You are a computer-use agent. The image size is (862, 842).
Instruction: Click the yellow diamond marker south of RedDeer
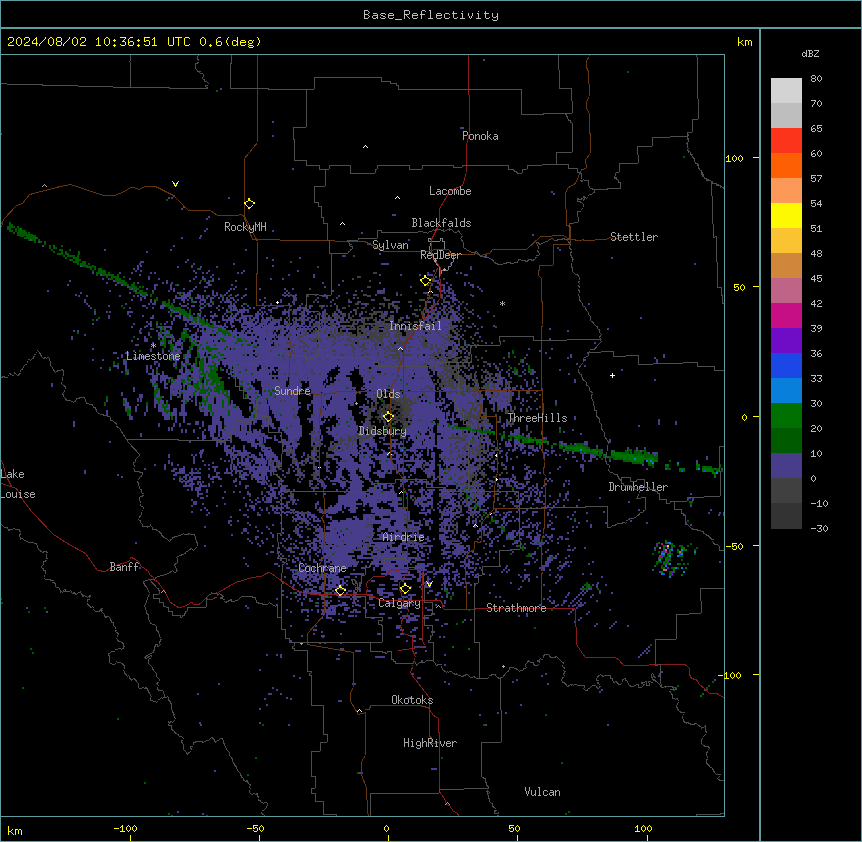click(426, 281)
